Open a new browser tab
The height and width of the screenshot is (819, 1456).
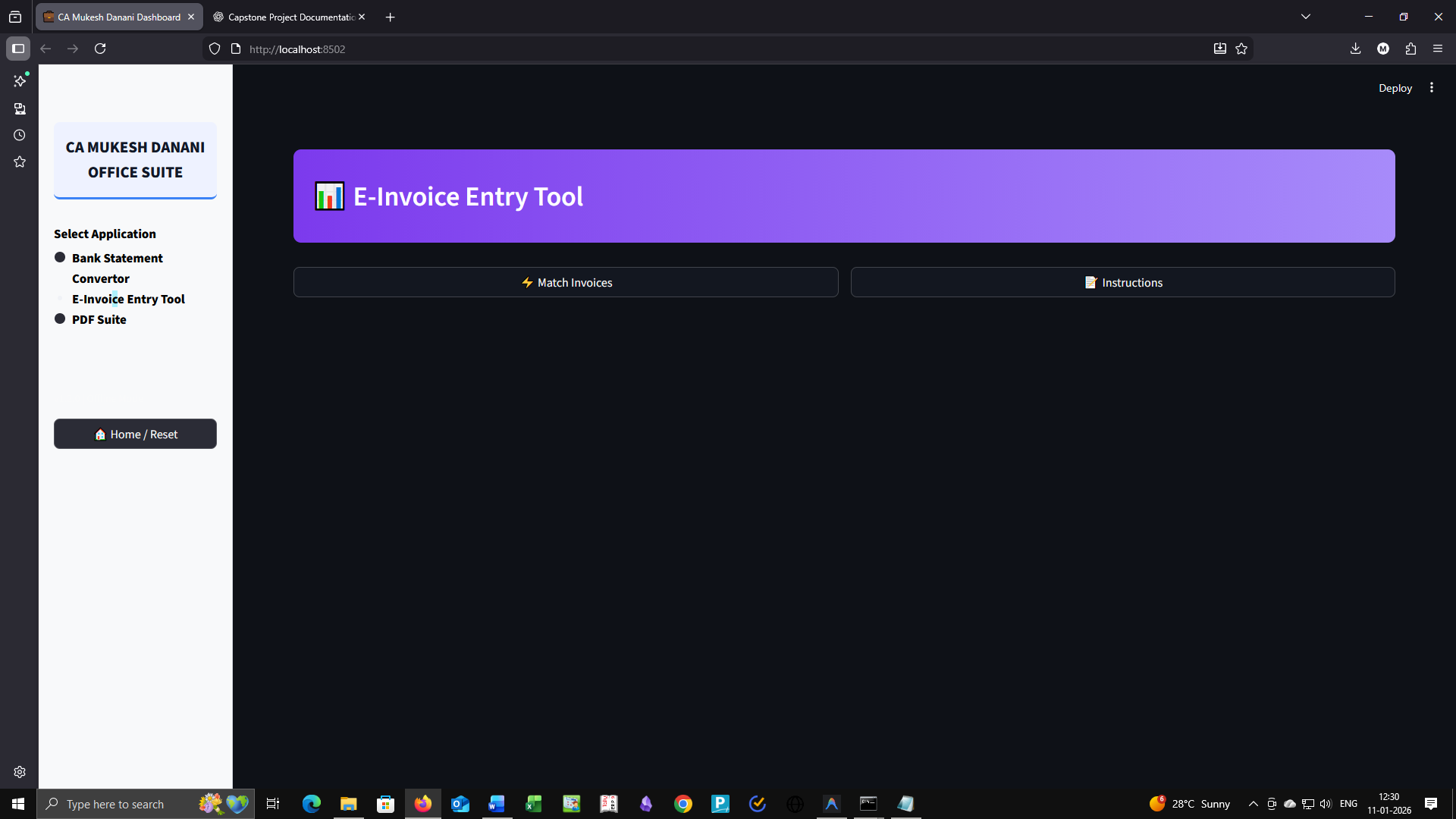391,17
